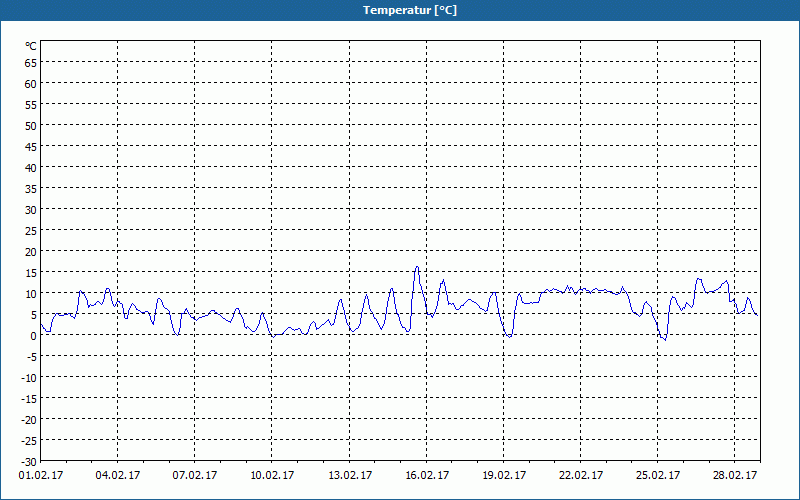Click the 19.02.17 date axis label
Screen dimensions: 800x500
click(504, 476)
